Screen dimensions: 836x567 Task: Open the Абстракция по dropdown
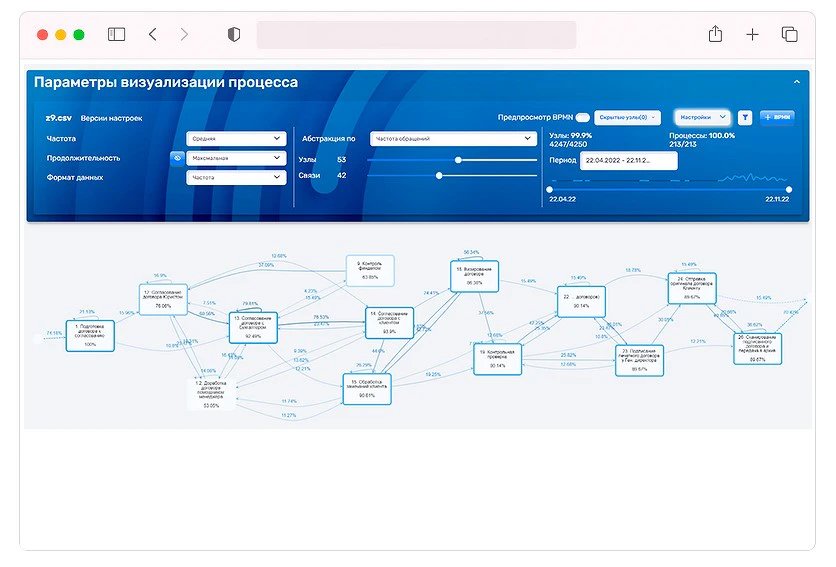(453, 139)
